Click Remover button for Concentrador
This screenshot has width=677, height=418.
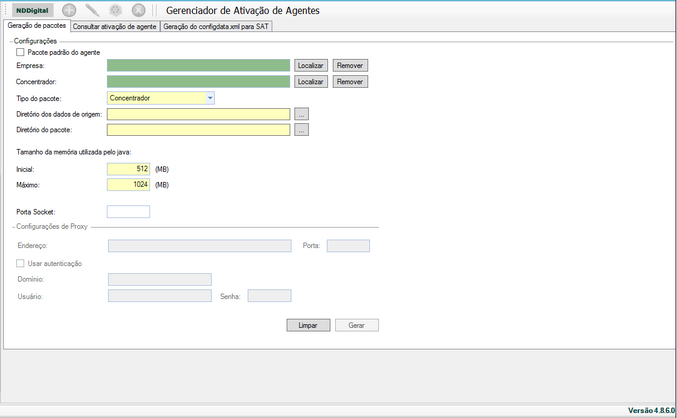click(x=350, y=82)
